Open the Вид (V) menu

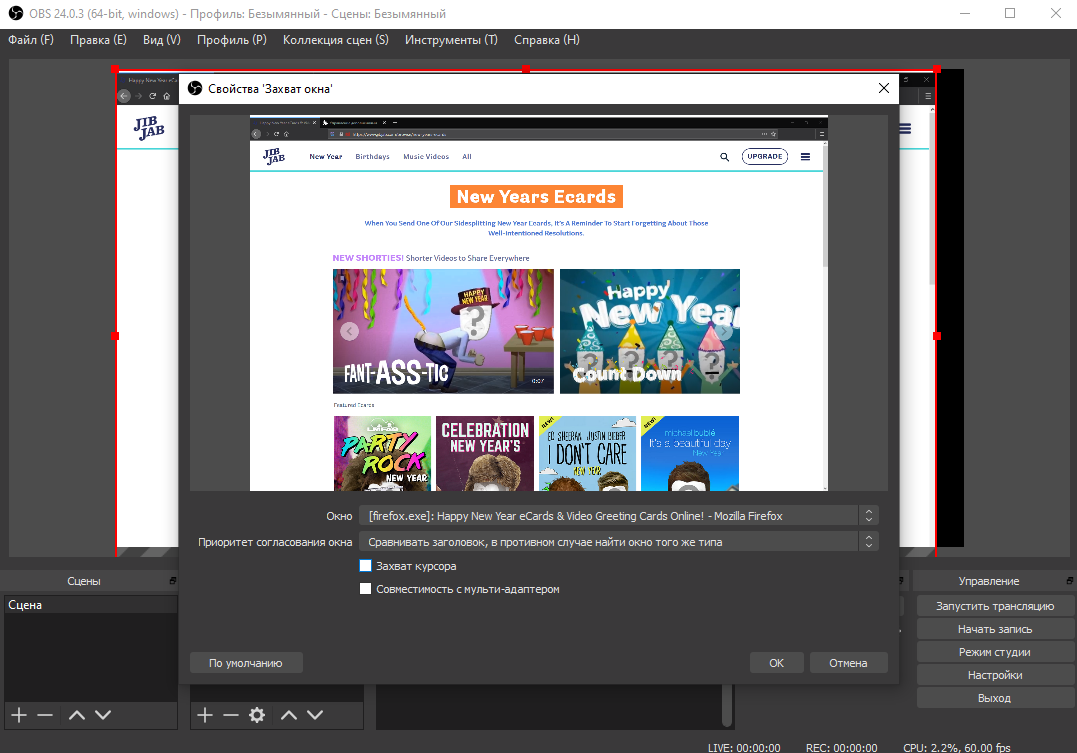click(161, 40)
